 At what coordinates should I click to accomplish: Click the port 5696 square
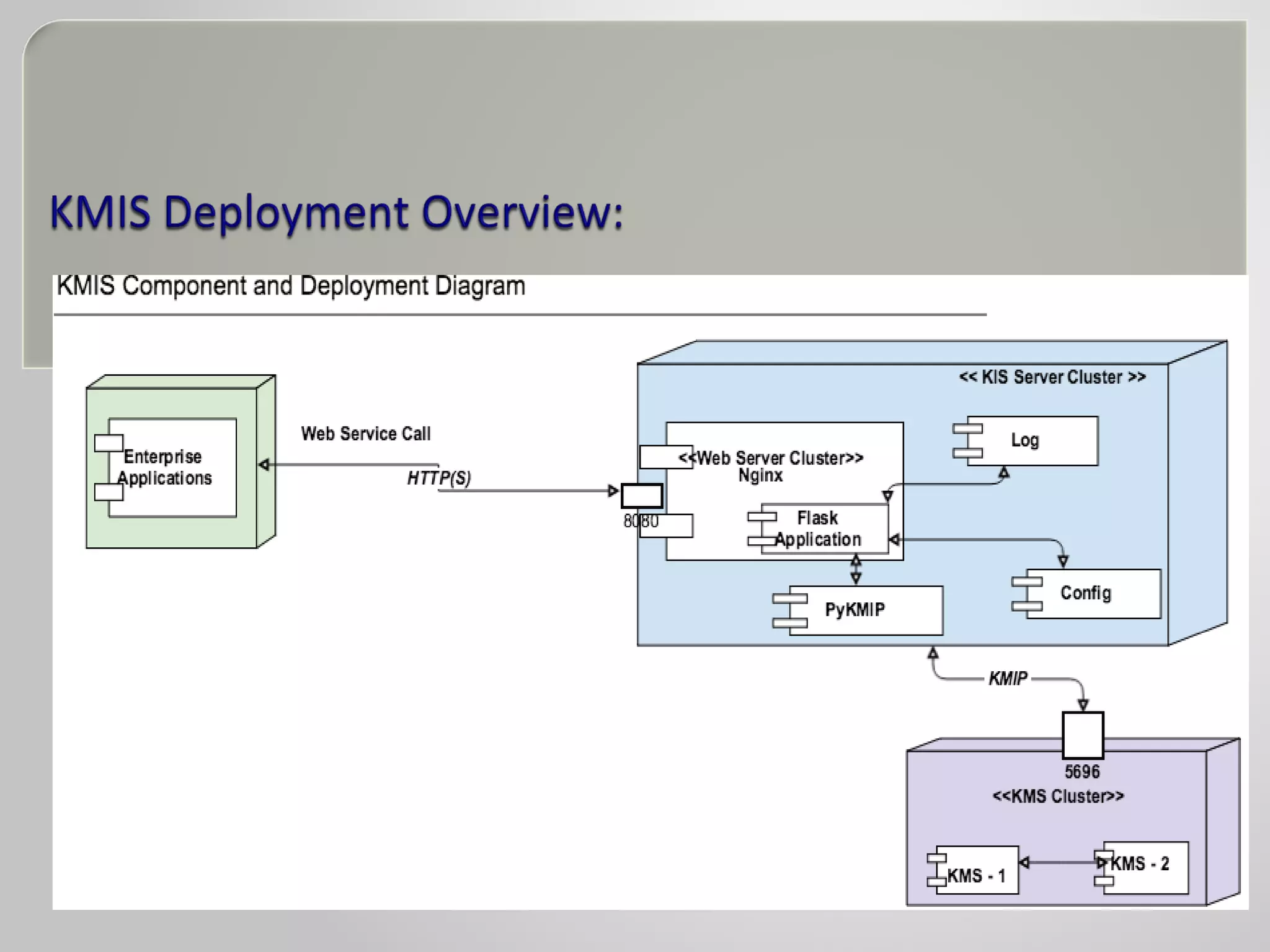[x=1083, y=735]
